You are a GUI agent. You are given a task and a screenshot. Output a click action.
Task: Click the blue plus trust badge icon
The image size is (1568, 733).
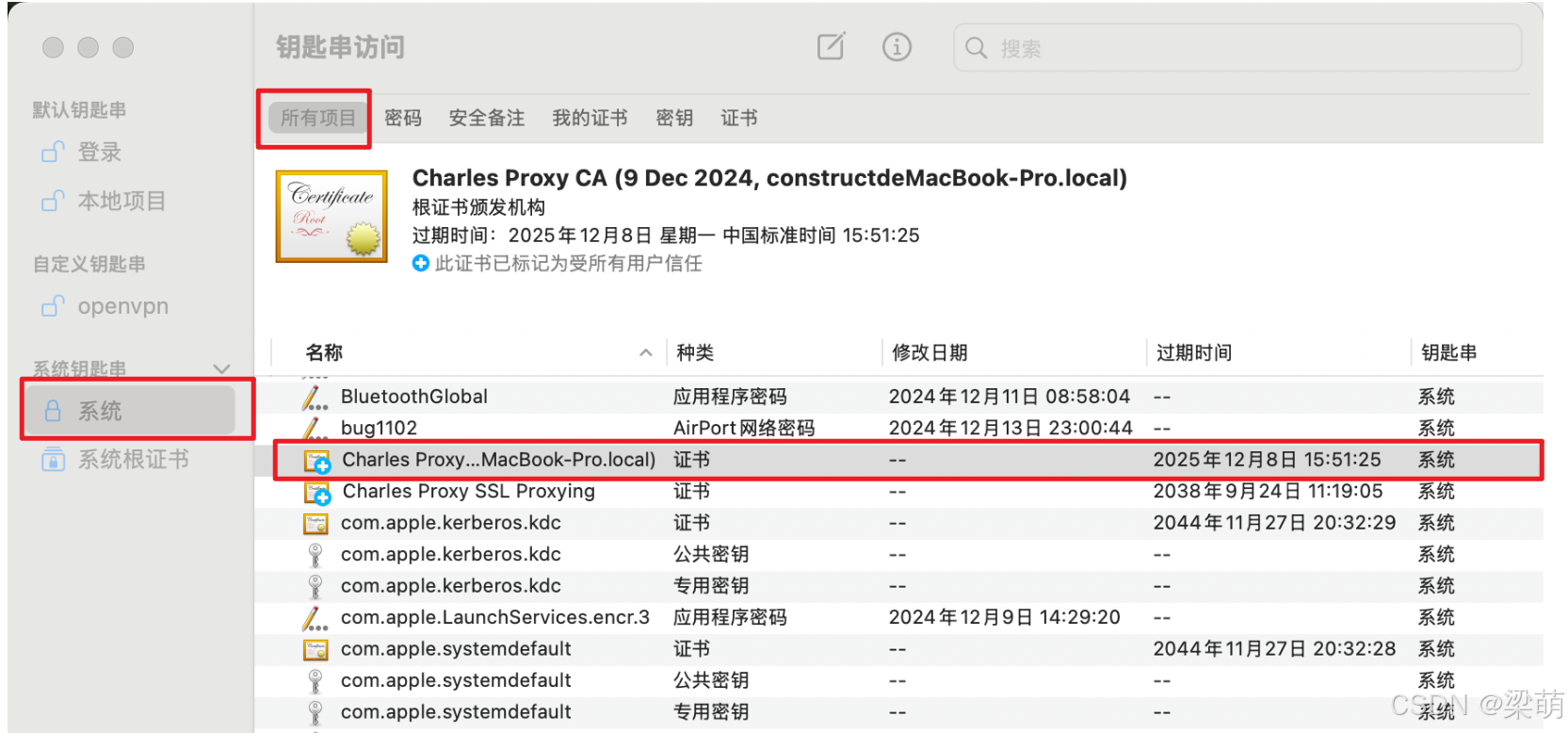click(x=421, y=263)
